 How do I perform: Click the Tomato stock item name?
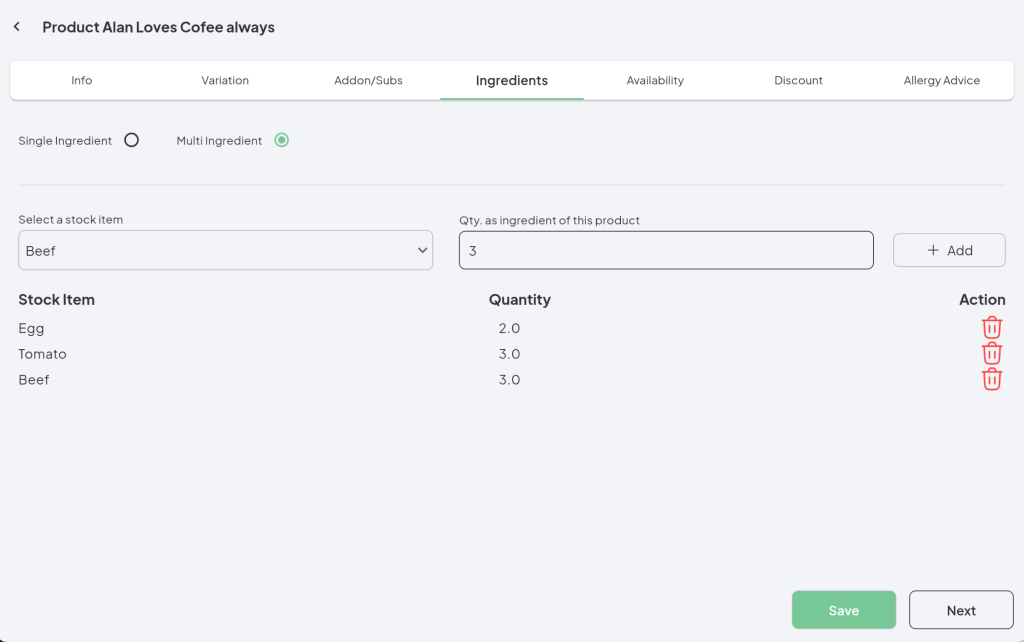click(42, 354)
